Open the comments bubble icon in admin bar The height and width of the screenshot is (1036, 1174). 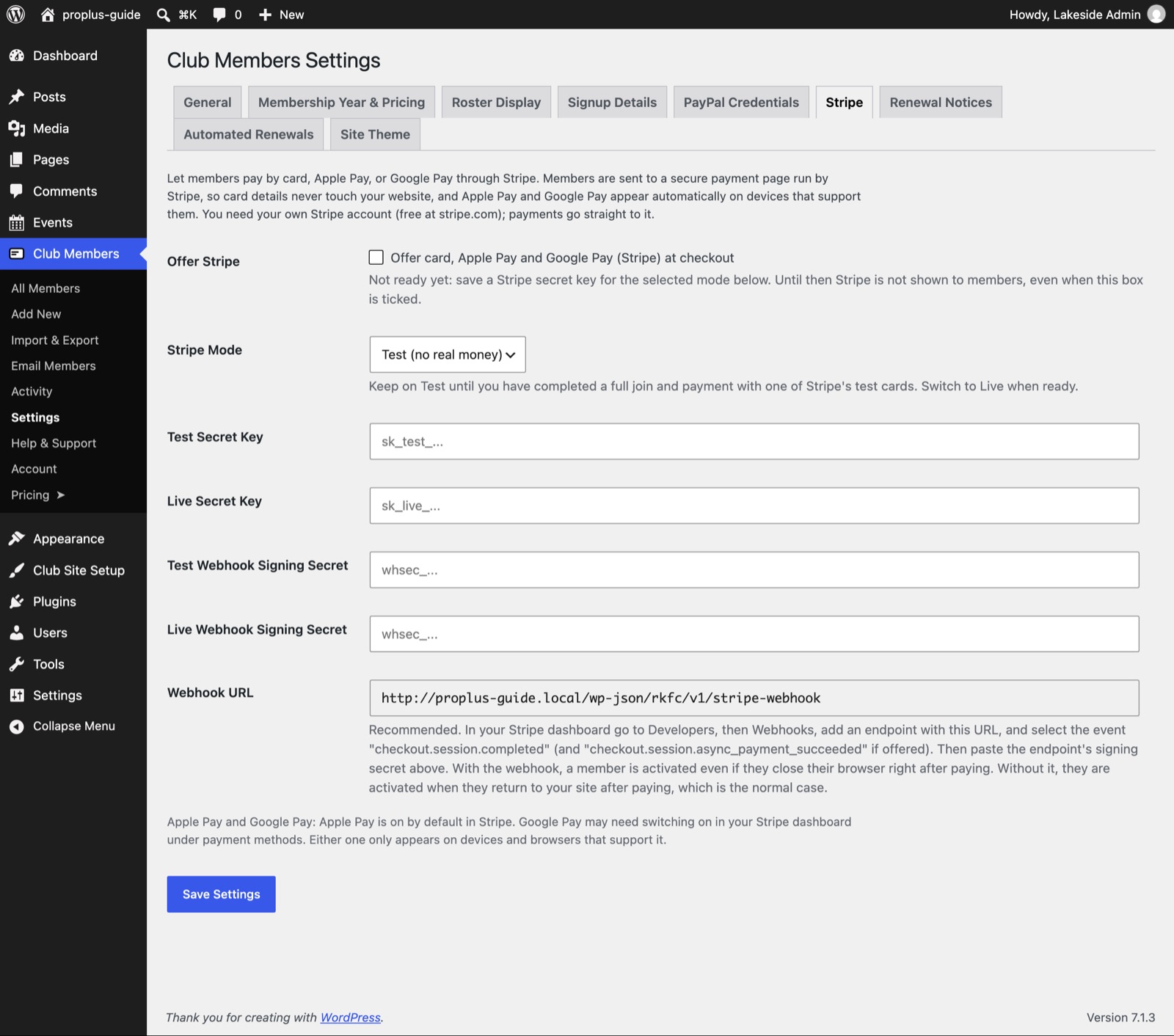[x=219, y=15]
